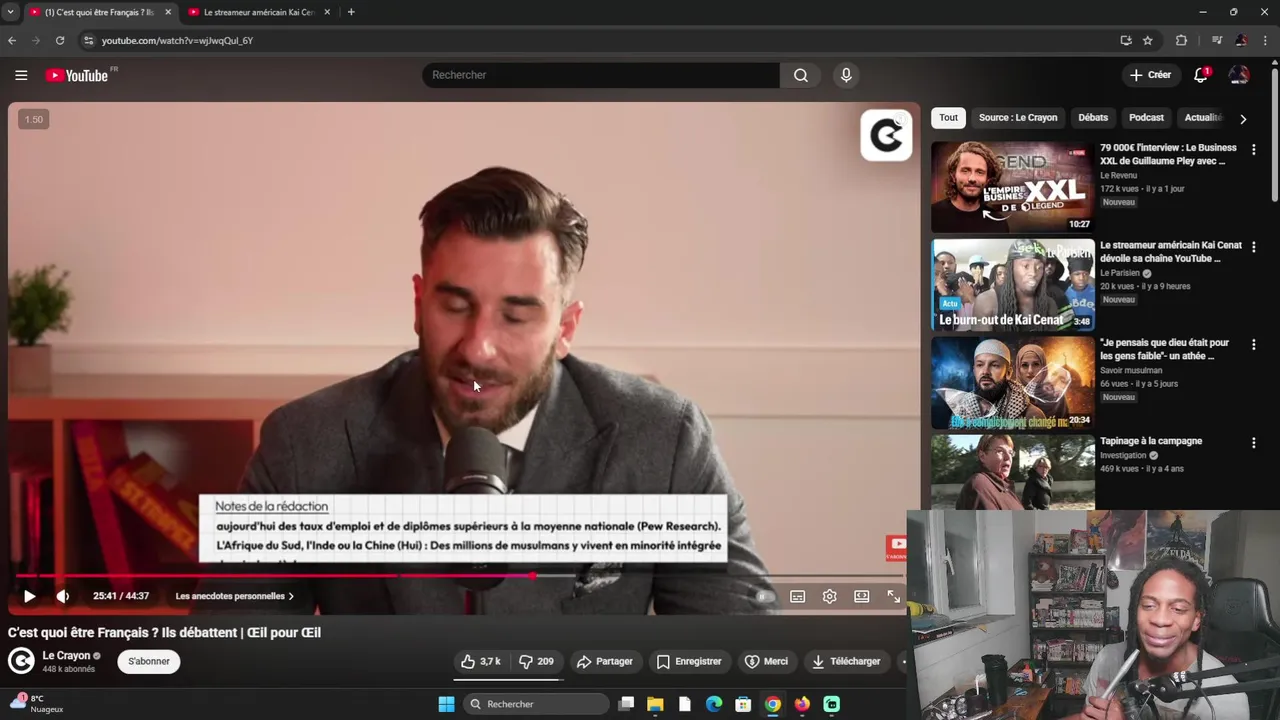
Task: Switch to 'Le streameur américain Kai Cen' tab
Action: [259, 12]
